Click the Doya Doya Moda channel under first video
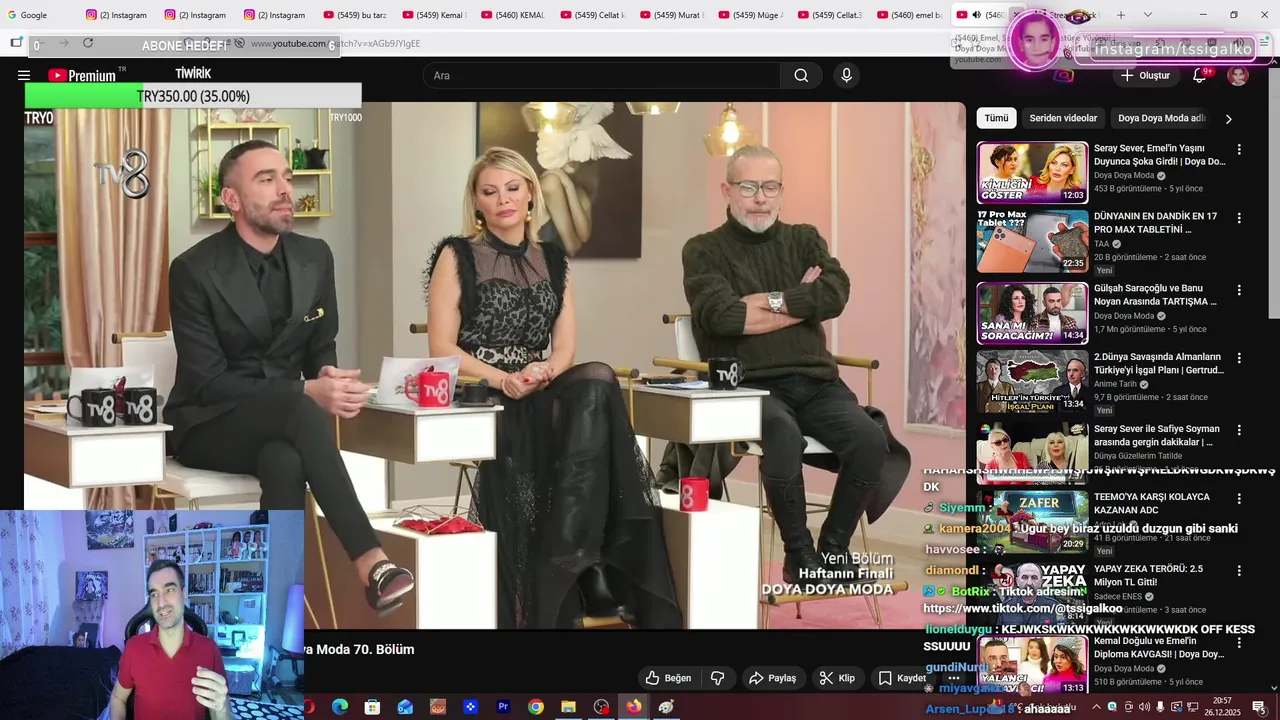1280x720 pixels. pyautogui.click(x=1123, y=175)
